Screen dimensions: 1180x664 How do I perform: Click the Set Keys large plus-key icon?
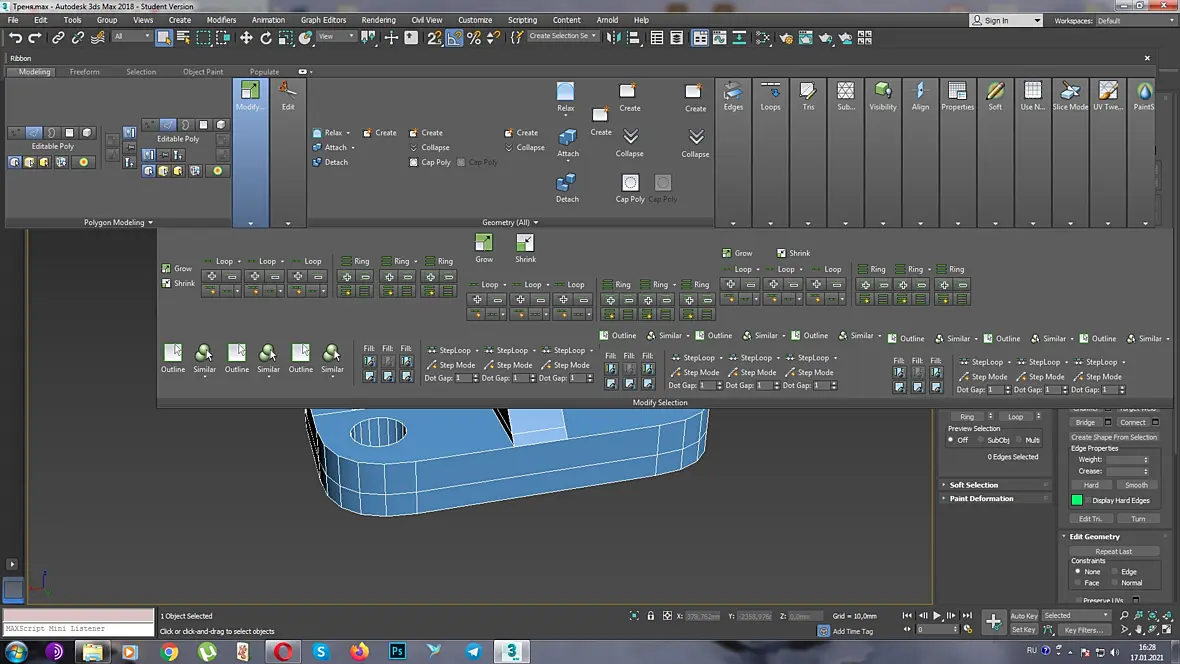pyautogui.click(x=993, y=622)
